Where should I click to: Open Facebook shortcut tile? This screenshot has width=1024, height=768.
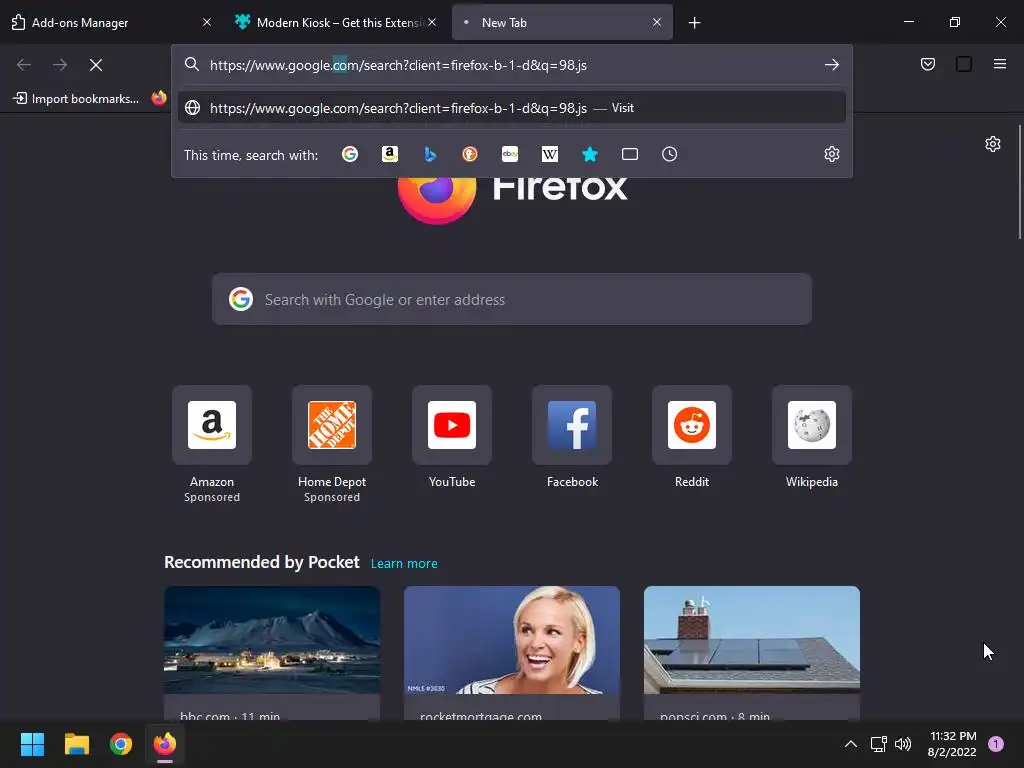click(572, 438)
